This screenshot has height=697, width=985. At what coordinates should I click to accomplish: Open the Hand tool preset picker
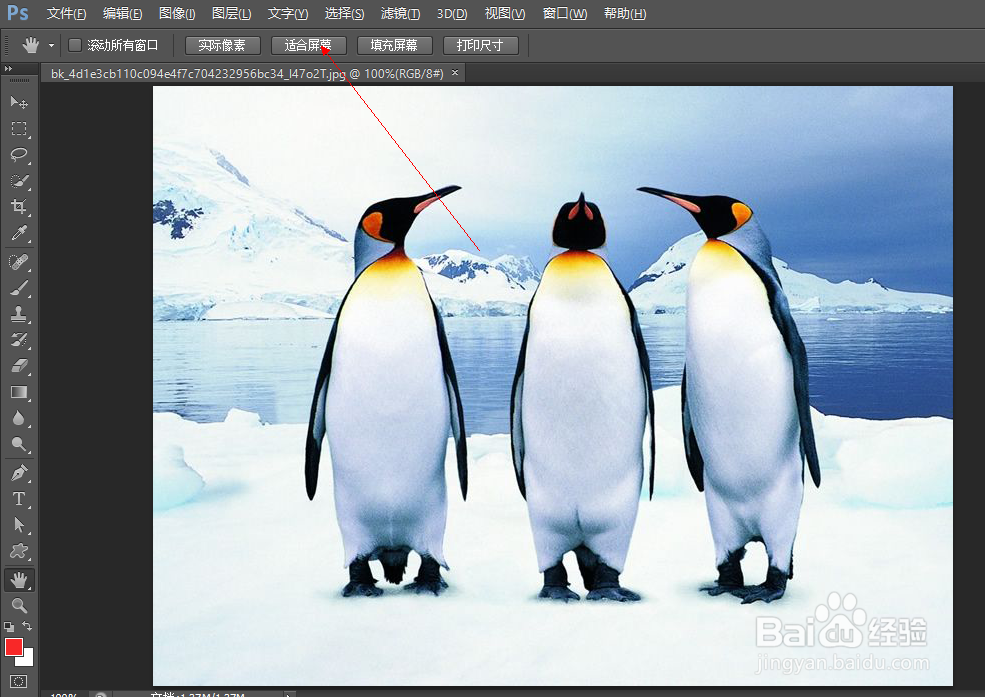click(52, 45)
